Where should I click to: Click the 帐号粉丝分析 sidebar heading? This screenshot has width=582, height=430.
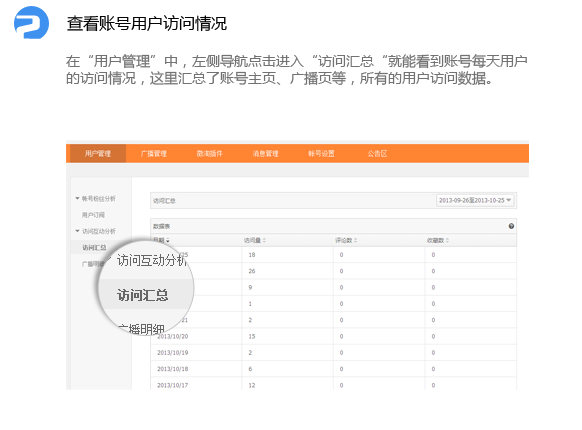point(98,199)
